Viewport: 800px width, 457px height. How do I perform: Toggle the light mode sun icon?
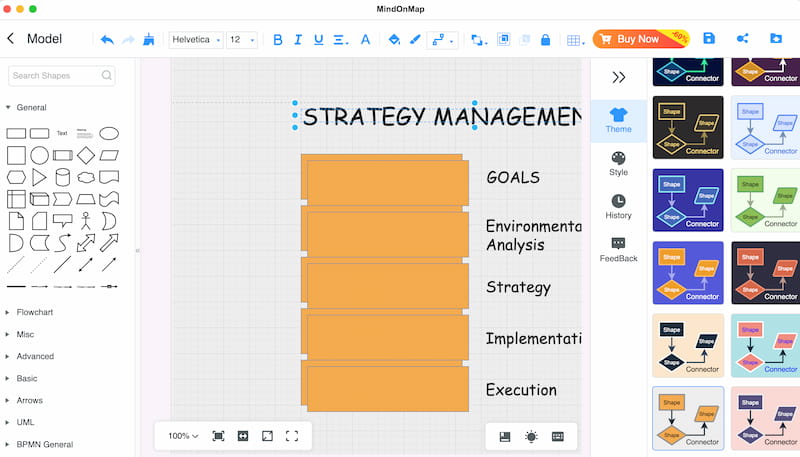[x=531, y=437]
